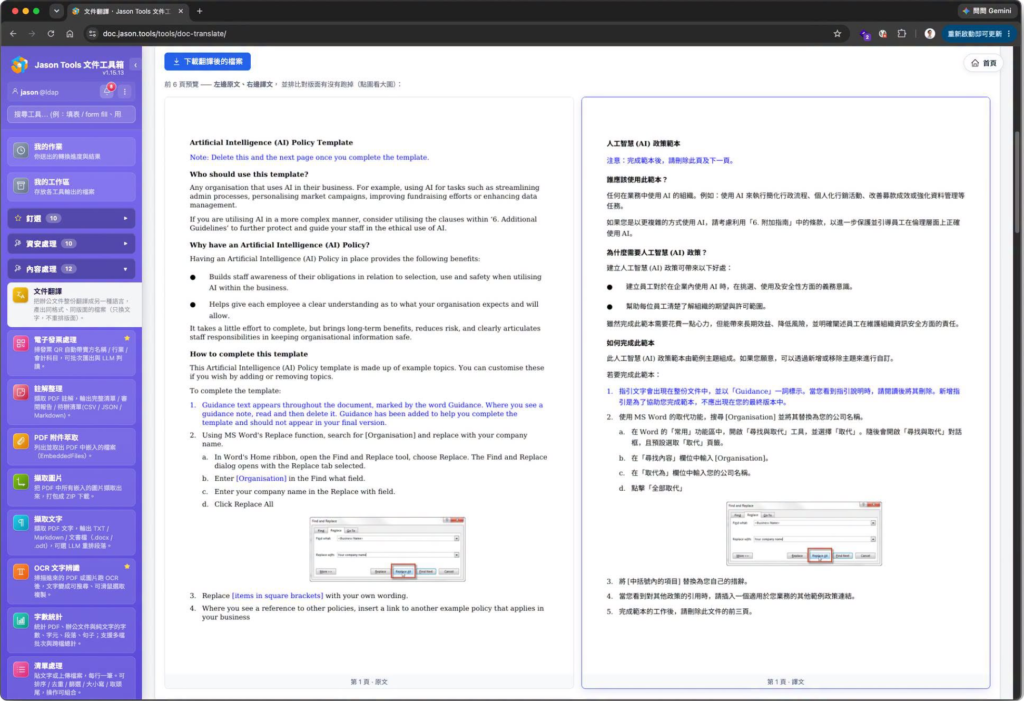Expand the 釘選 pinned section
The image size is (1024, 701).
[x=72, y=218]
